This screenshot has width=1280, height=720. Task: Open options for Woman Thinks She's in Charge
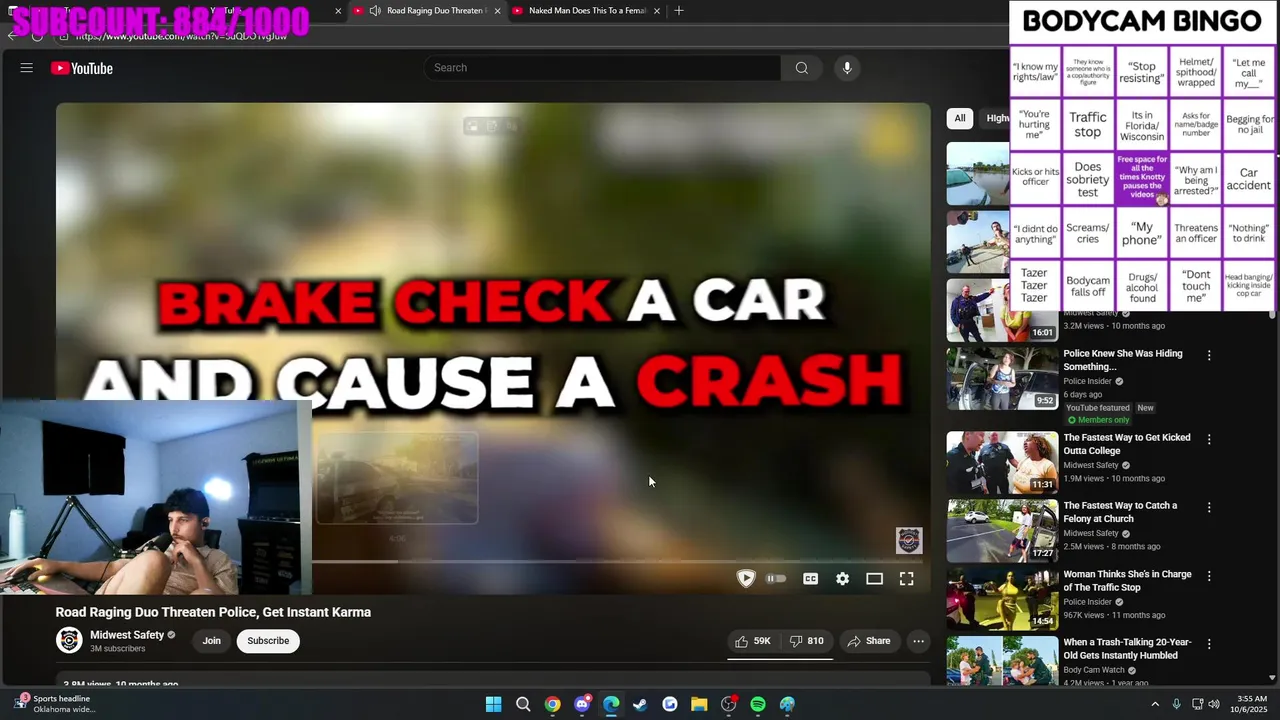(x=1209, y=576)
